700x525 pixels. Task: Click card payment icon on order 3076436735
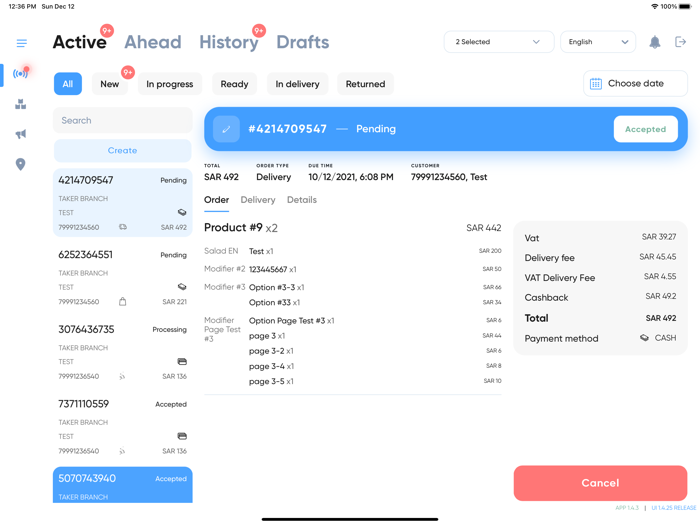182,361
